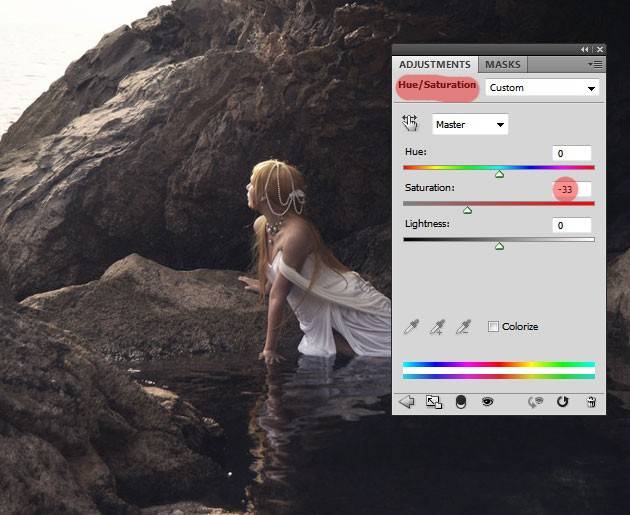Screen dimensions: 630x515
Task: Select the on-image targeted adjustment hand tool
Action: 410,123
